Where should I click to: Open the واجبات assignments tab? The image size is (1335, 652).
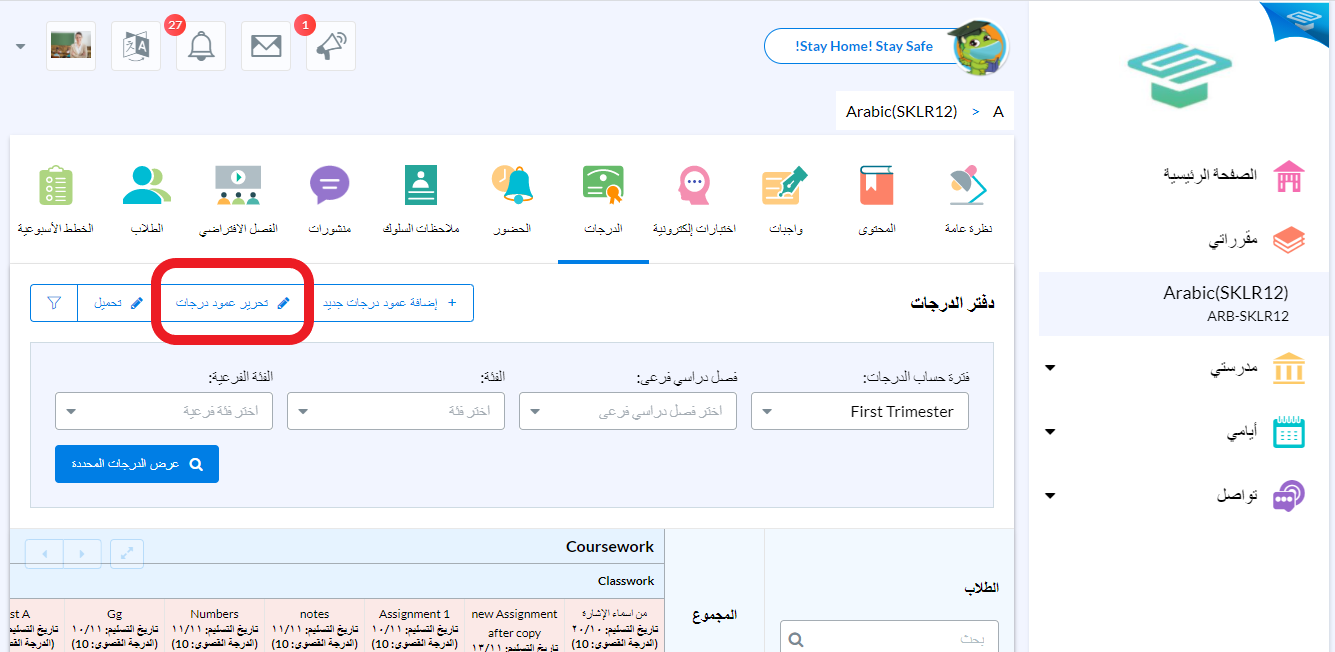[x=786, y=200]
